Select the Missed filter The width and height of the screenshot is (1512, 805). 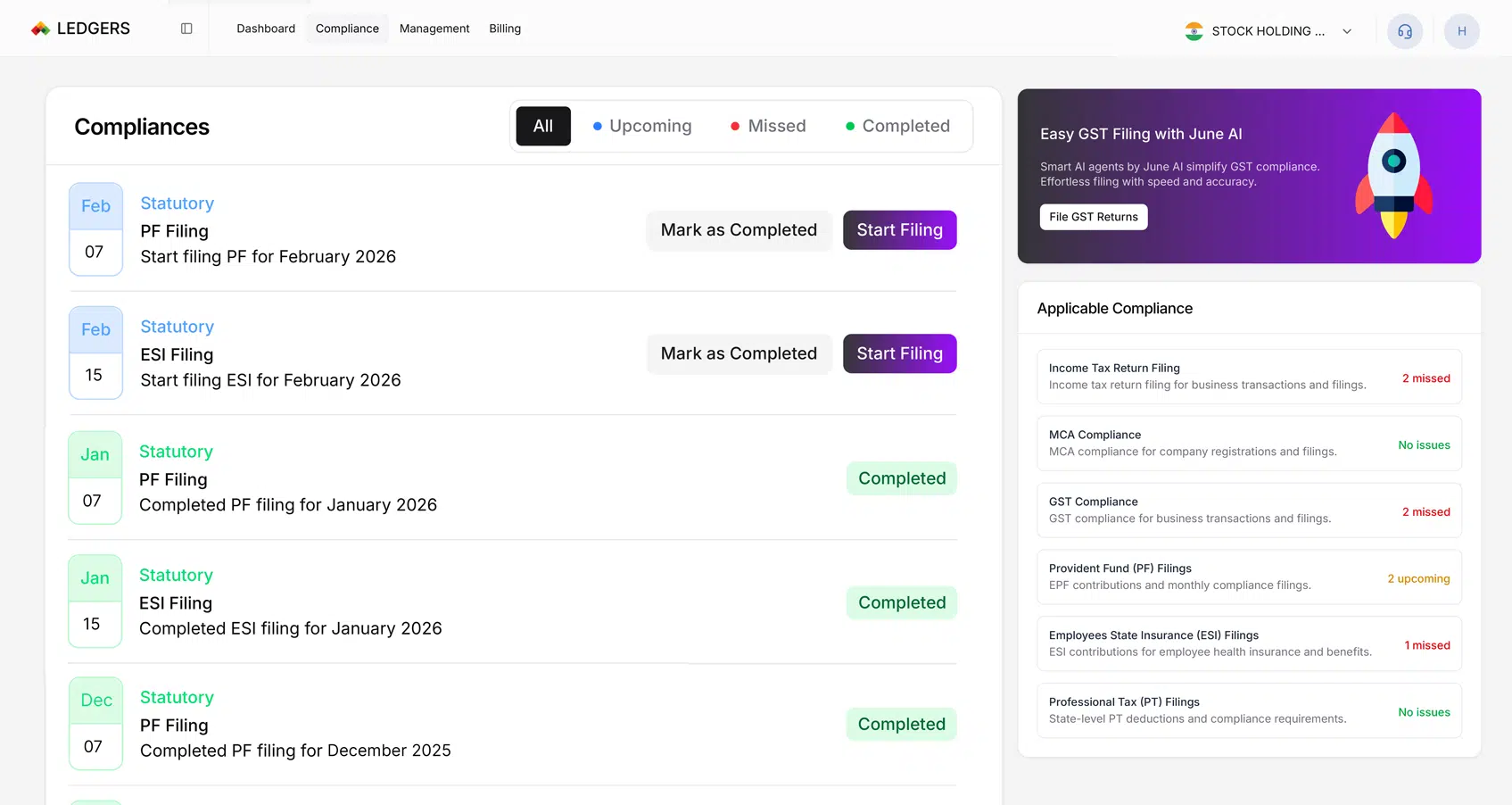[x=768, y=126]
